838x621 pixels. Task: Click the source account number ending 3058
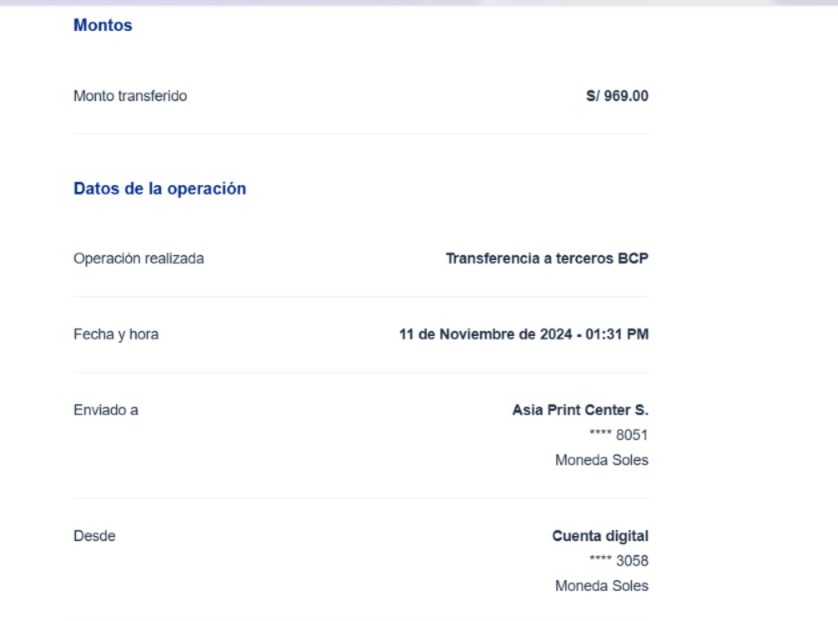[619, 561]
